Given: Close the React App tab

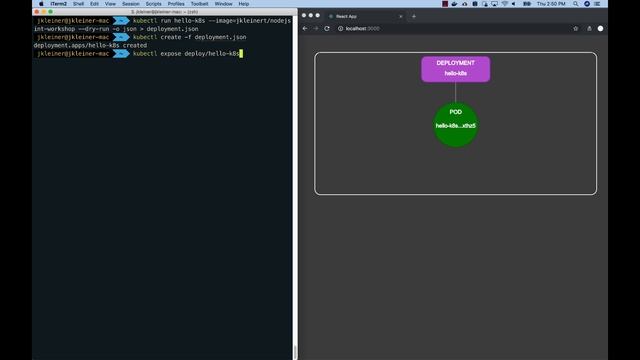Looking at the screenshot, I should [401, 16].
